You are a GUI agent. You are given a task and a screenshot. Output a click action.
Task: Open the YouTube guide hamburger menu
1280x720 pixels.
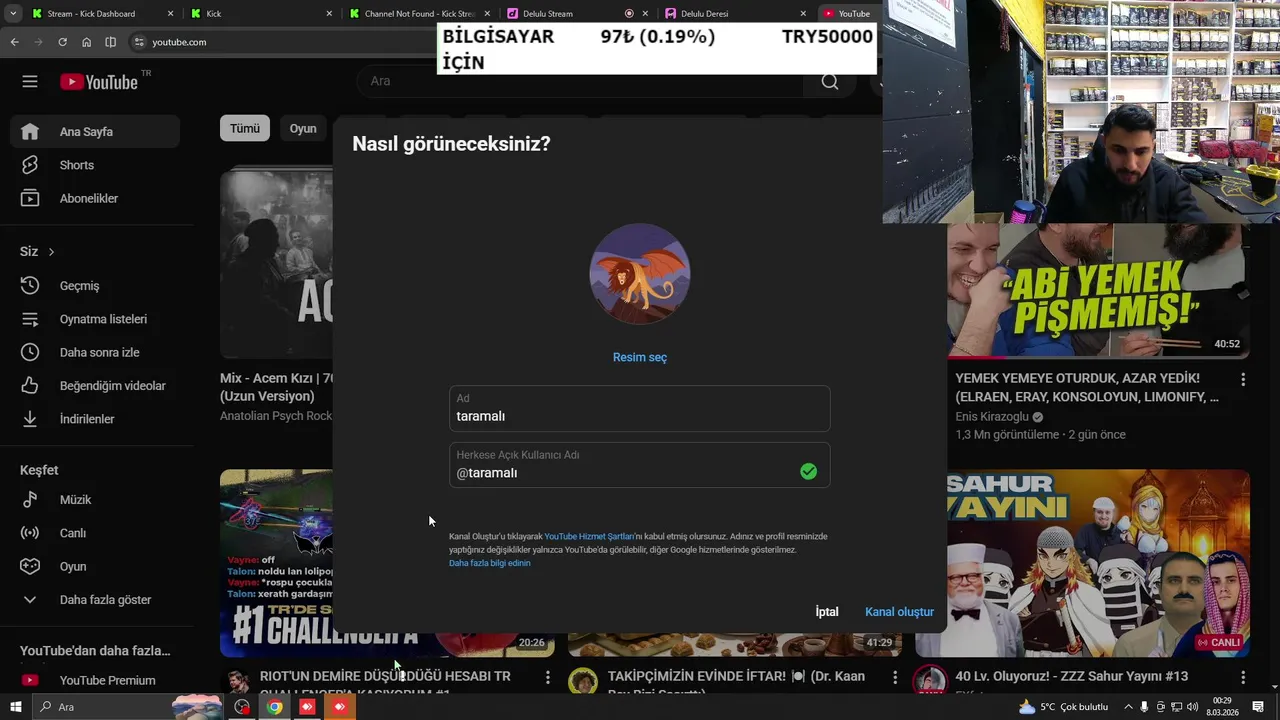click(30, 82)
